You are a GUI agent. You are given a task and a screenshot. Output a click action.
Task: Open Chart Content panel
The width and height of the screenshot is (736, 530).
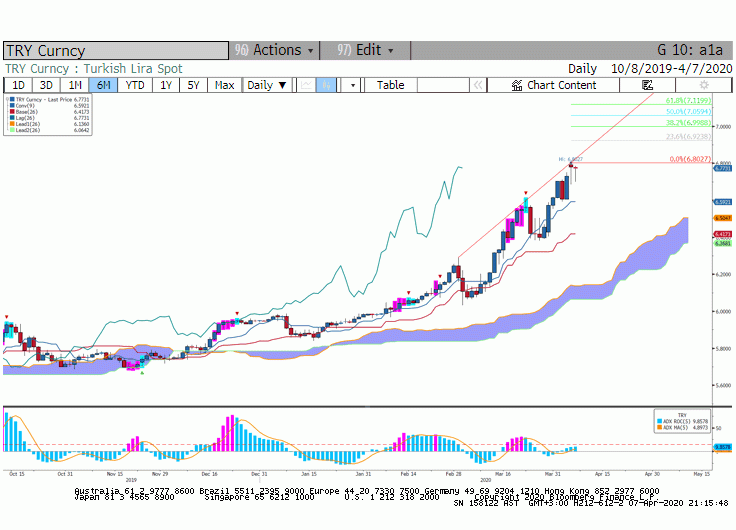(x=553, y=85)
